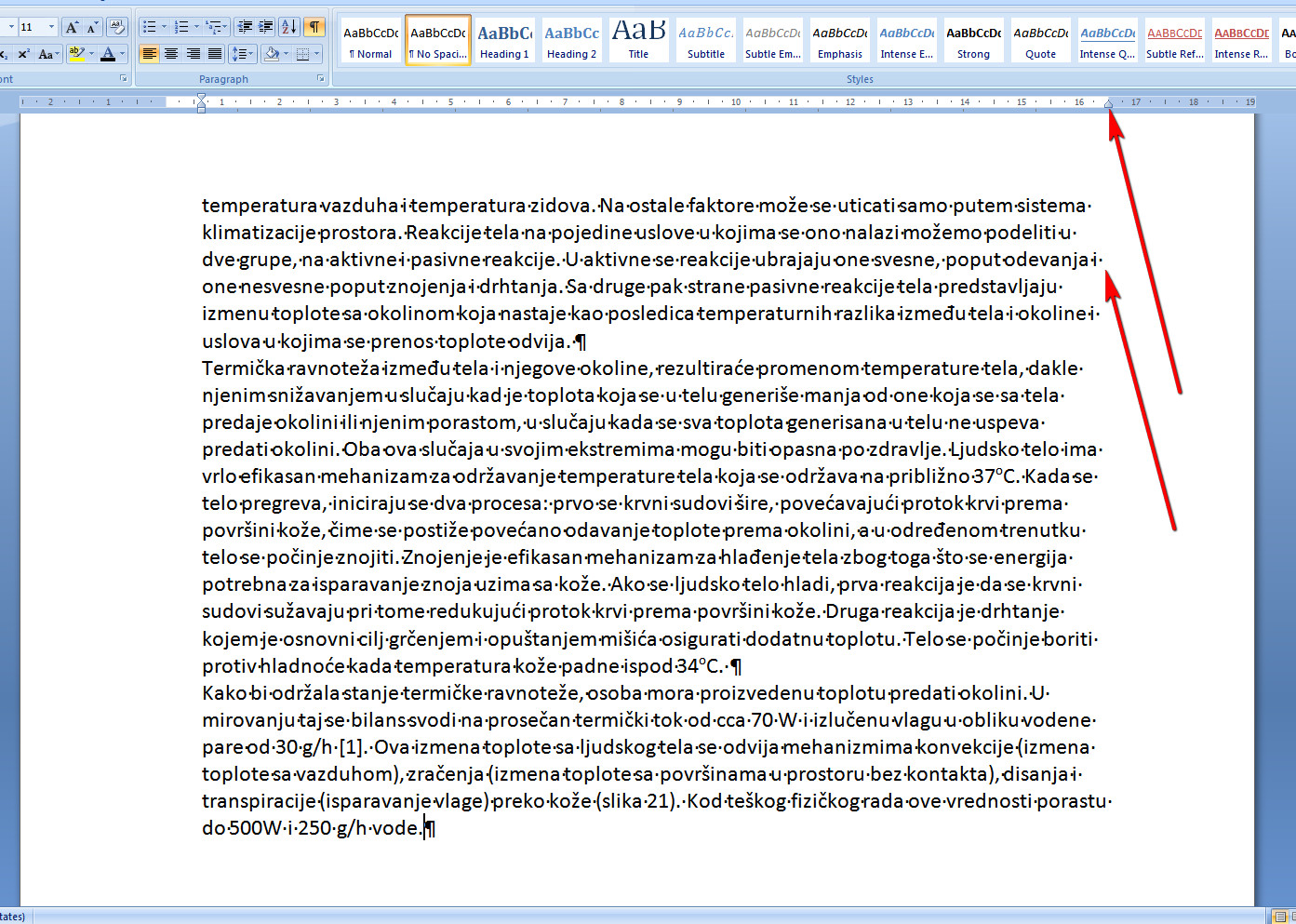Expand the borders dropdown arrow
Viewport: 1296px width, 924px height.
317,54
